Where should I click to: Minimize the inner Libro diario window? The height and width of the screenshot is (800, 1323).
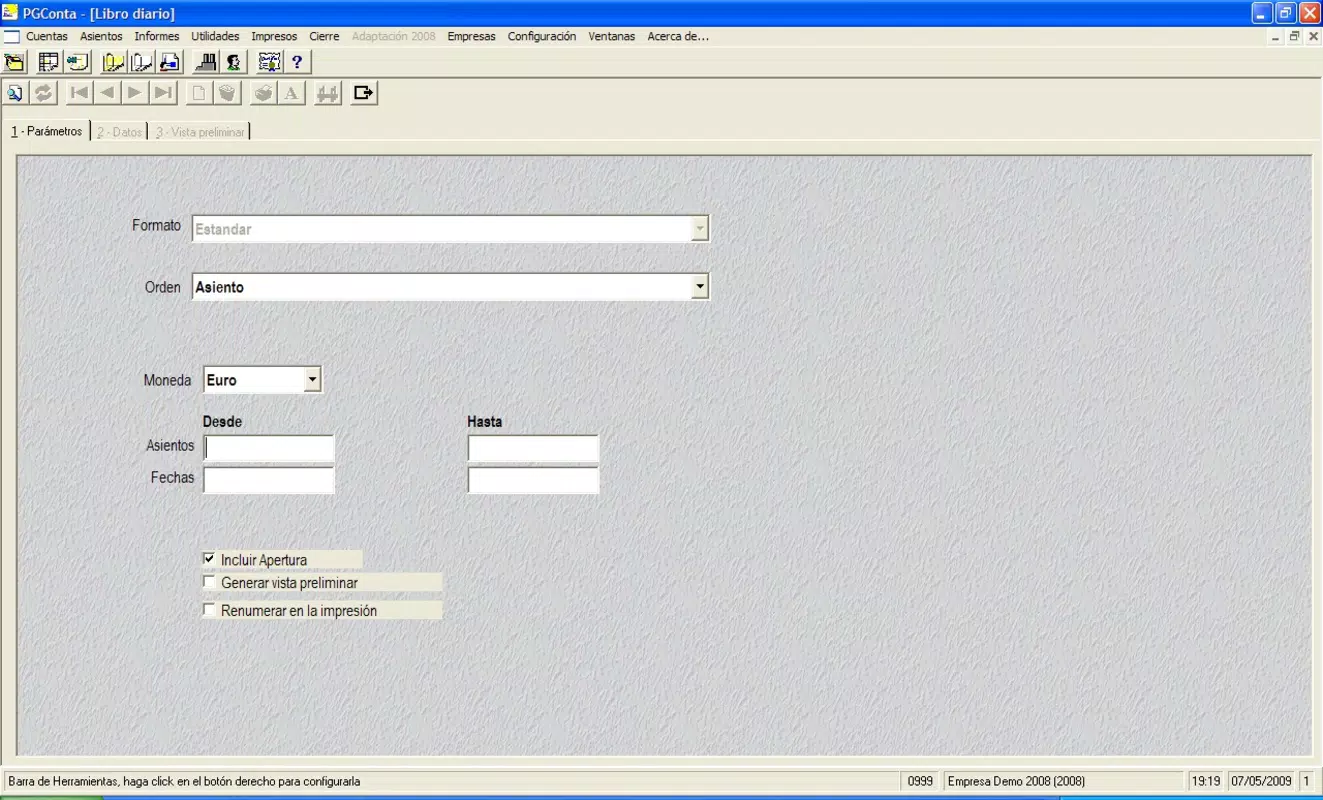(x=1275, y=36)
